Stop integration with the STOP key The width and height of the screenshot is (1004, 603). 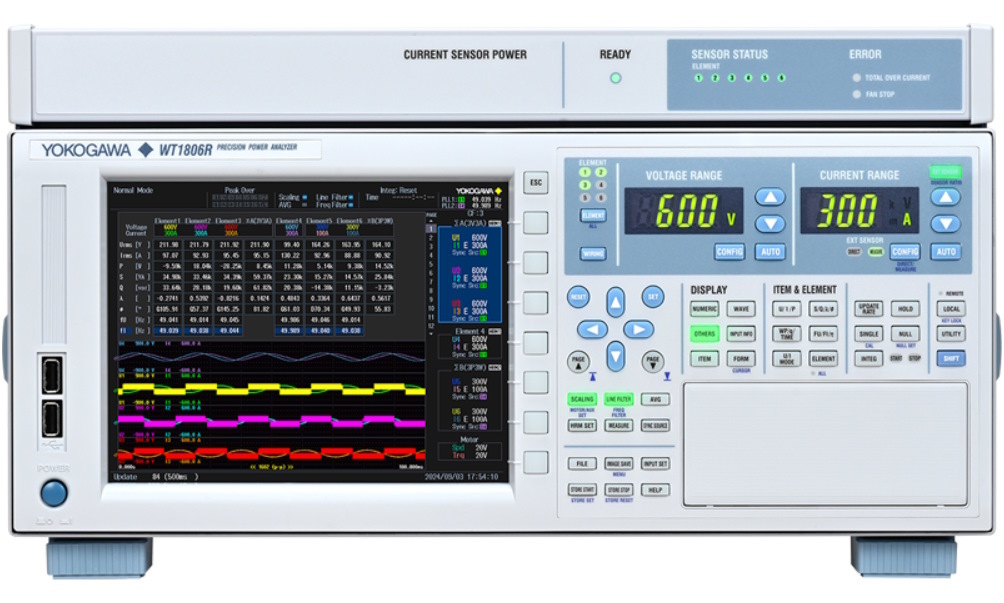pos(914,358)
